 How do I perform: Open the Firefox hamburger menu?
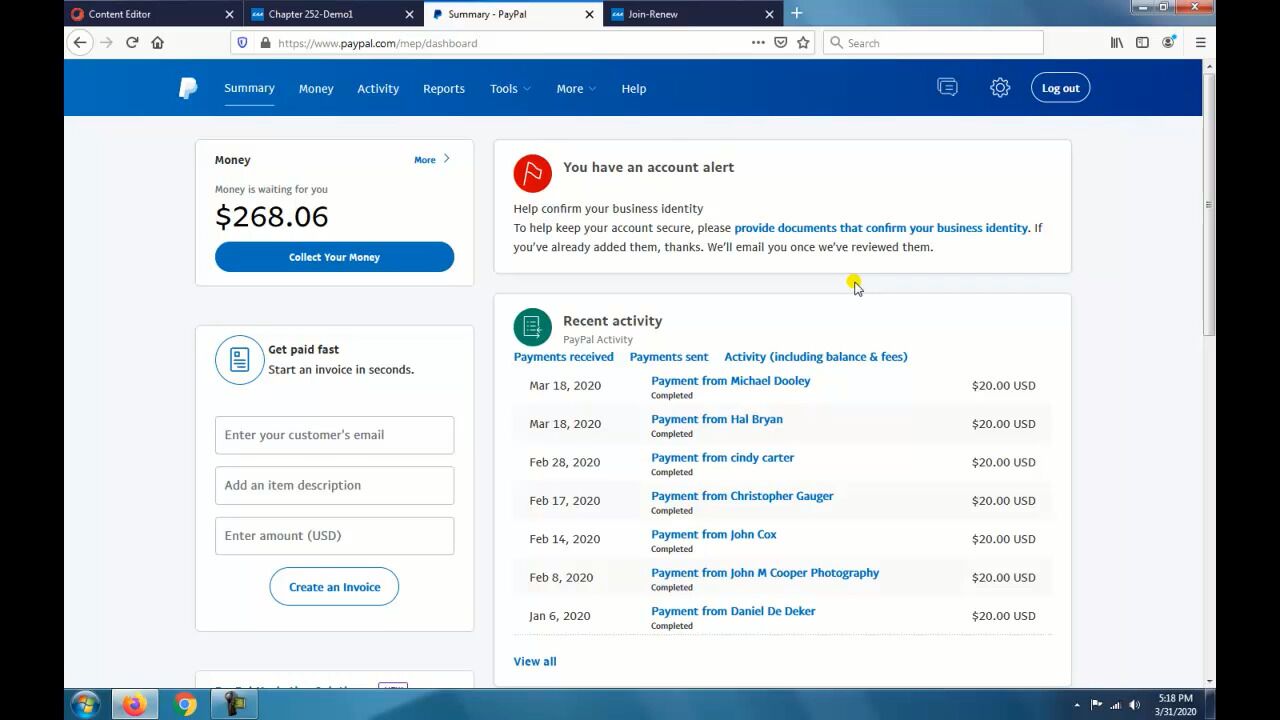(x=1200, y=43)
